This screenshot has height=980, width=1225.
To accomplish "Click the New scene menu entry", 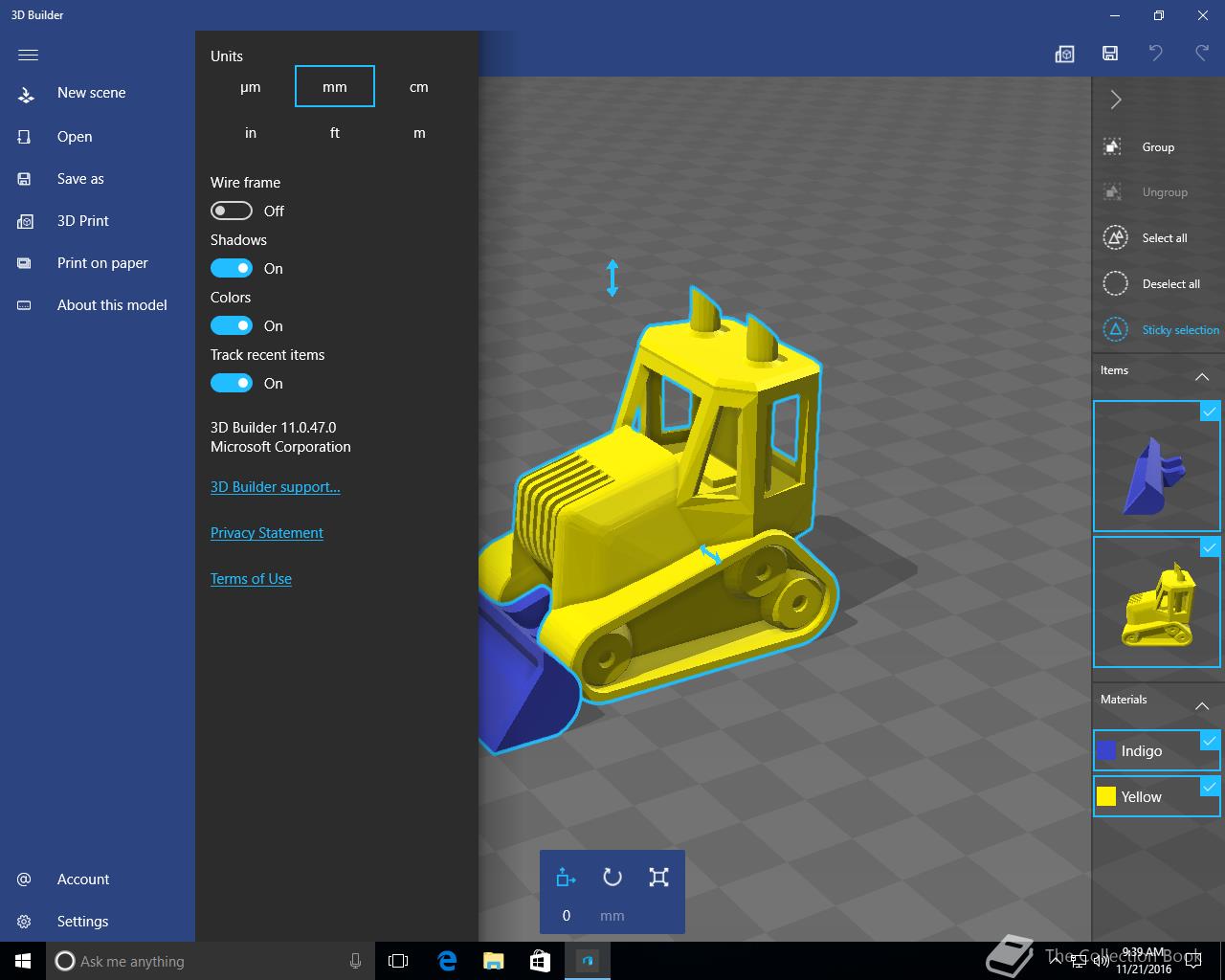I will coord(98,93).
